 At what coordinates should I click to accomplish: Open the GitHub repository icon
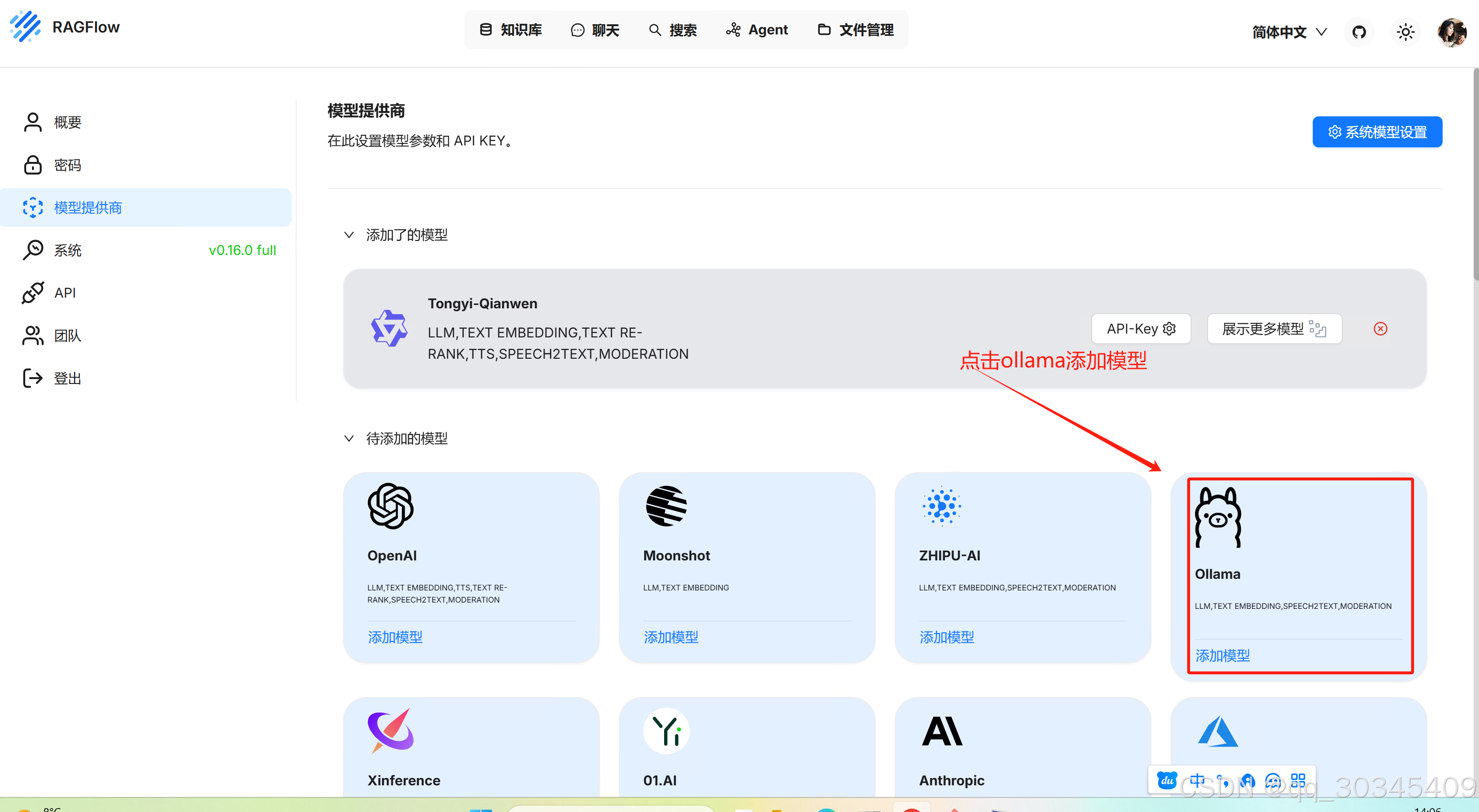(x=1359, y=32)
